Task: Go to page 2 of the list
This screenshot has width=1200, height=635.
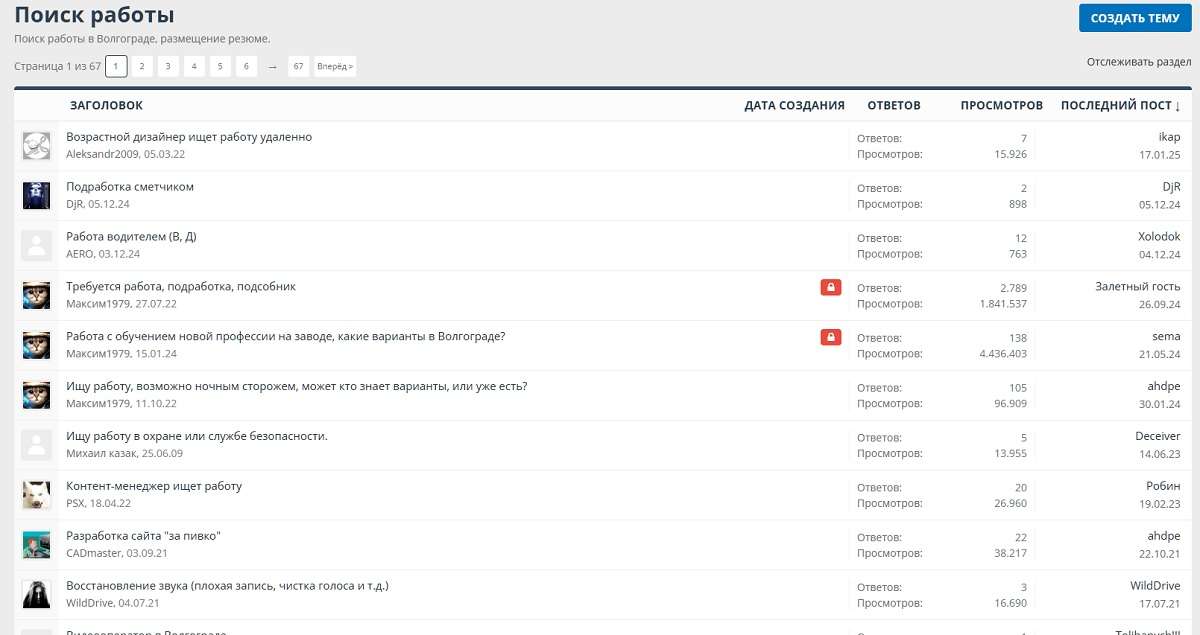Action: (x=142, y=66)
